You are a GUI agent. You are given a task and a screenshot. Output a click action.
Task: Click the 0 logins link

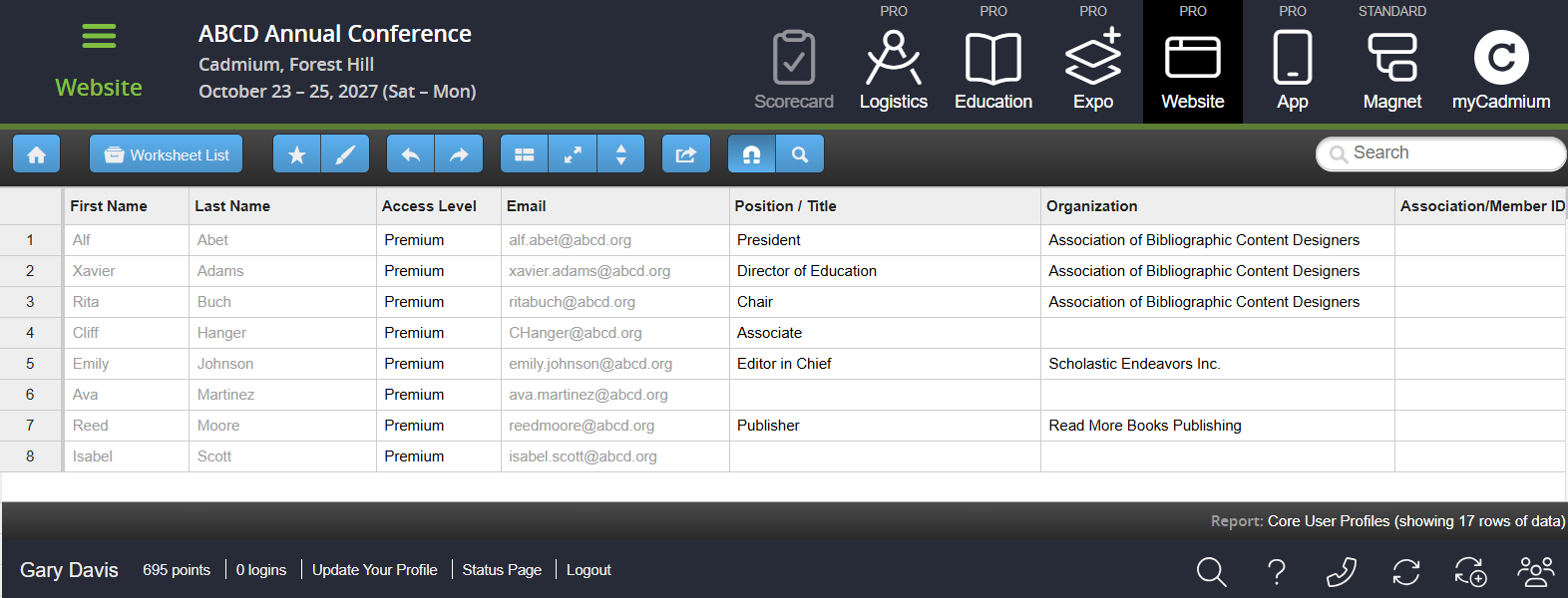click(261, 570)
